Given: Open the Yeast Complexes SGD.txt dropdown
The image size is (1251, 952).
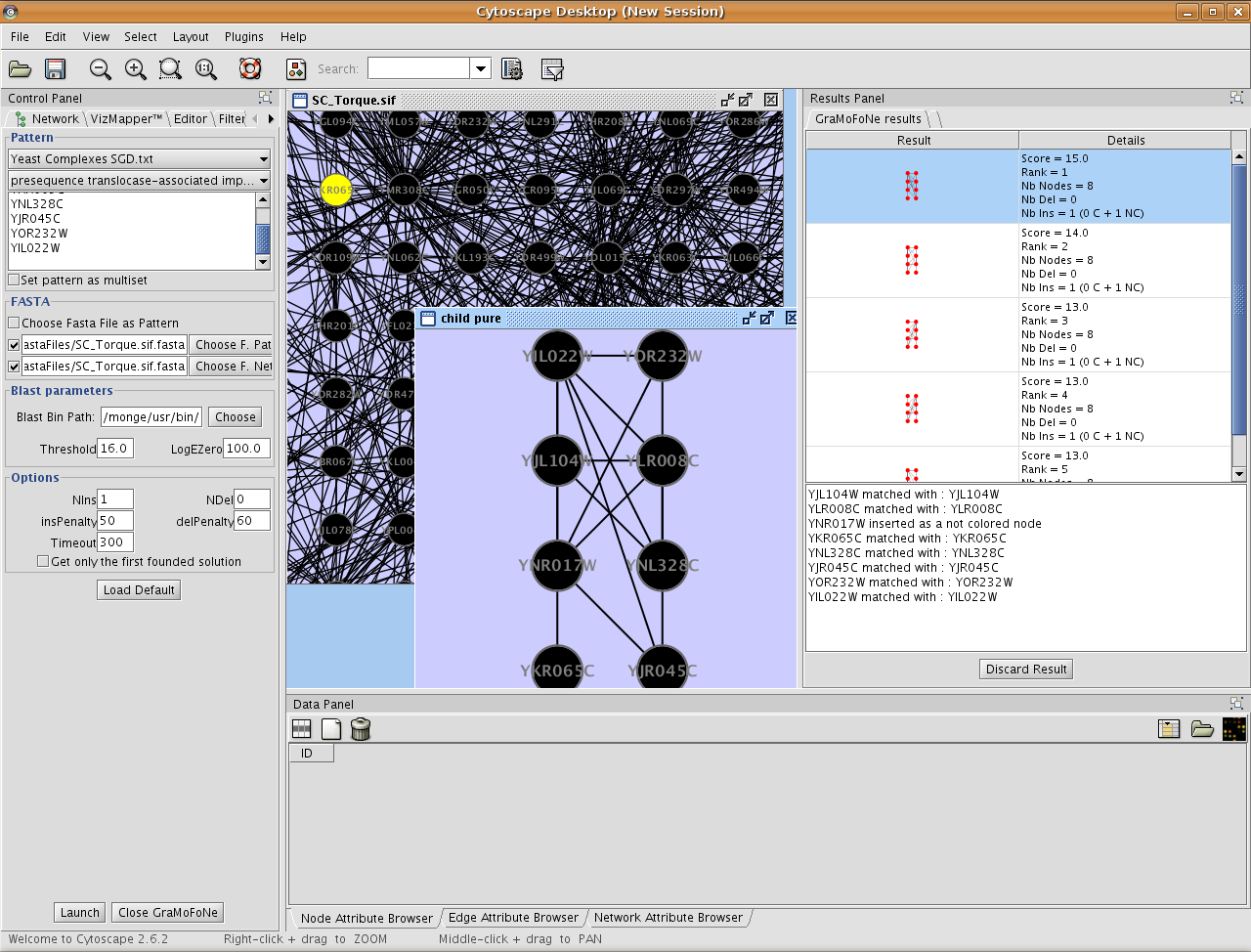Looking at the screenshot, I should click(x=139, y=158).
